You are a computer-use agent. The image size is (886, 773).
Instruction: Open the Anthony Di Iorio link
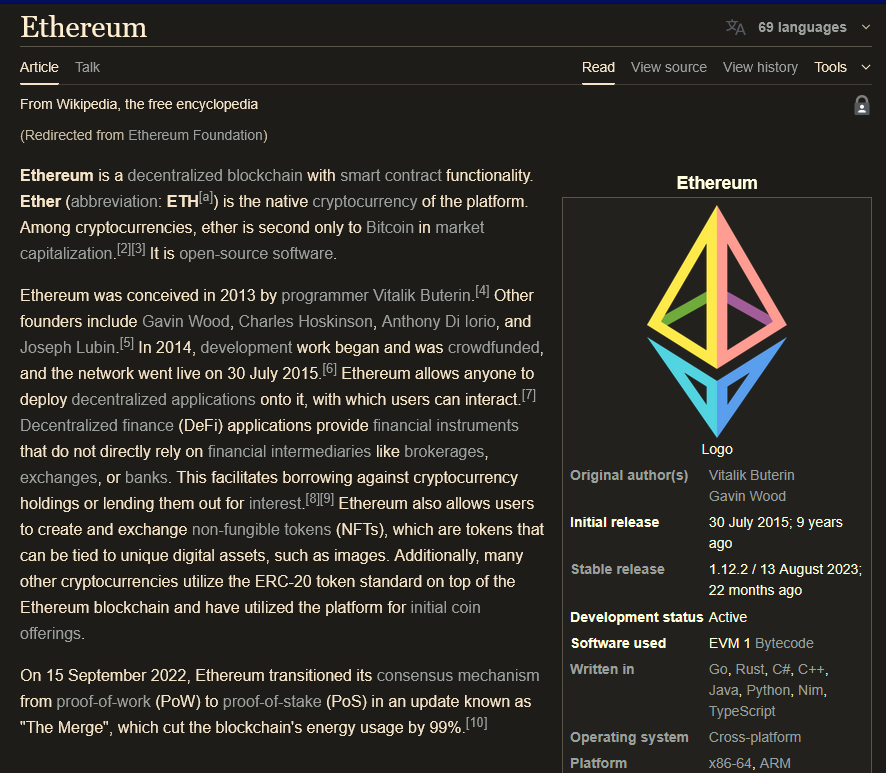pos(438,322)
